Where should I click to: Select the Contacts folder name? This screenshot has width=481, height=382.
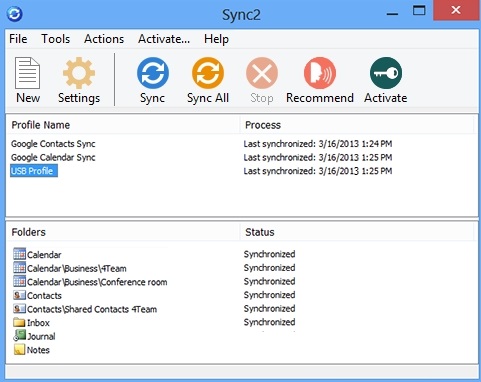click(44, 296)
